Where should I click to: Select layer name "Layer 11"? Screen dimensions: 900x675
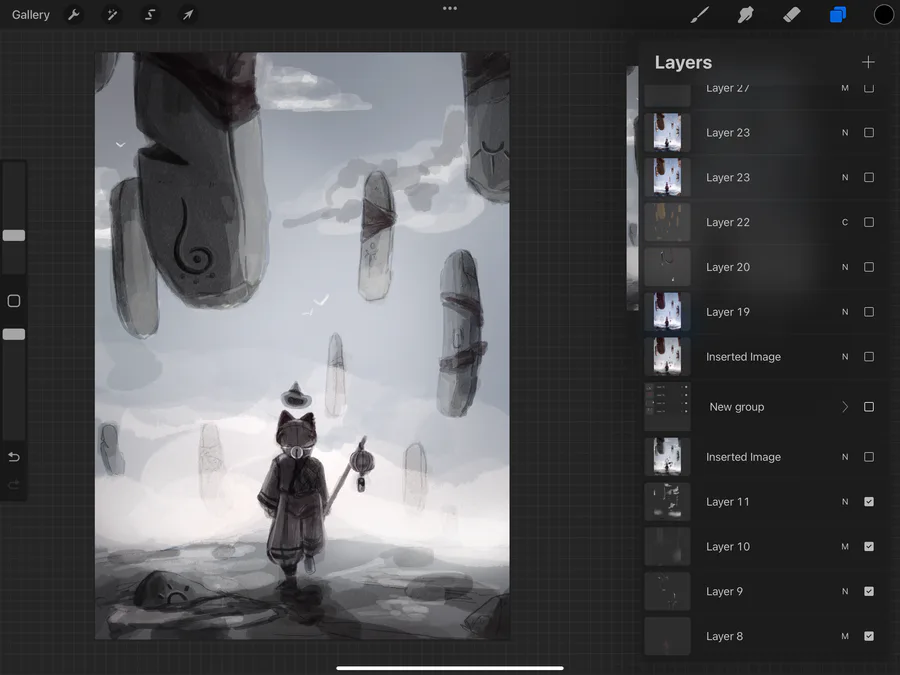[x=728, y=502]
